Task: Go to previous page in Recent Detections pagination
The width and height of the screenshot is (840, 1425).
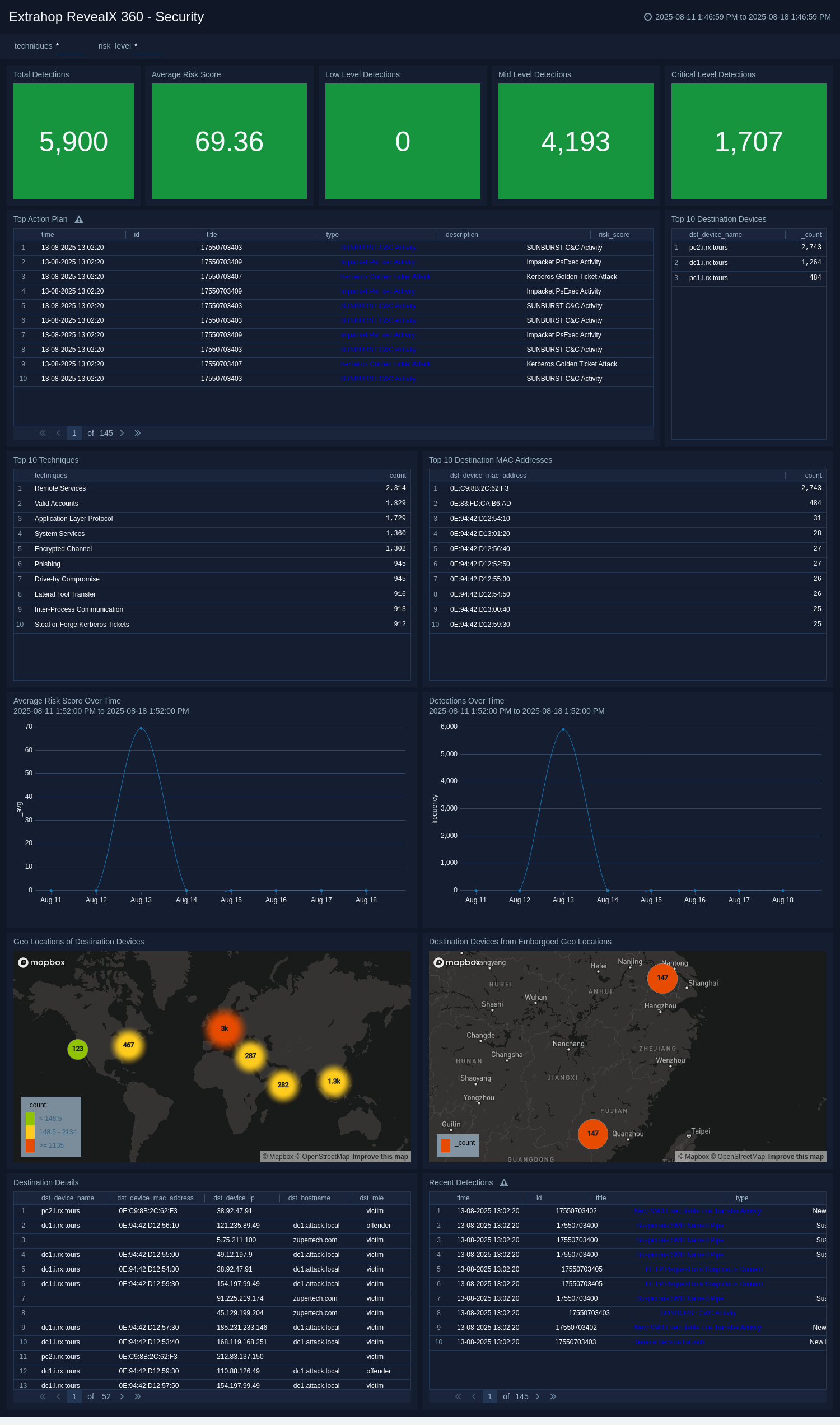Action: click(x=474, y=1396)
